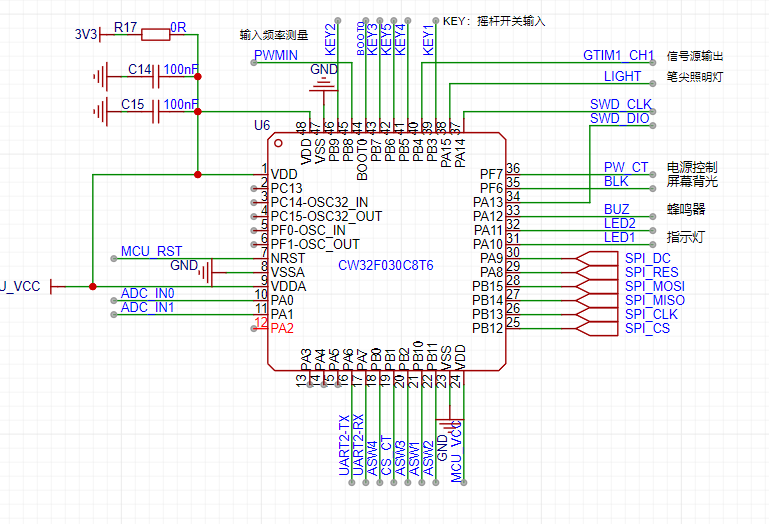Click the PW_CT net label
The height and width of the screenshot is (524, 769).
point(626,167)
